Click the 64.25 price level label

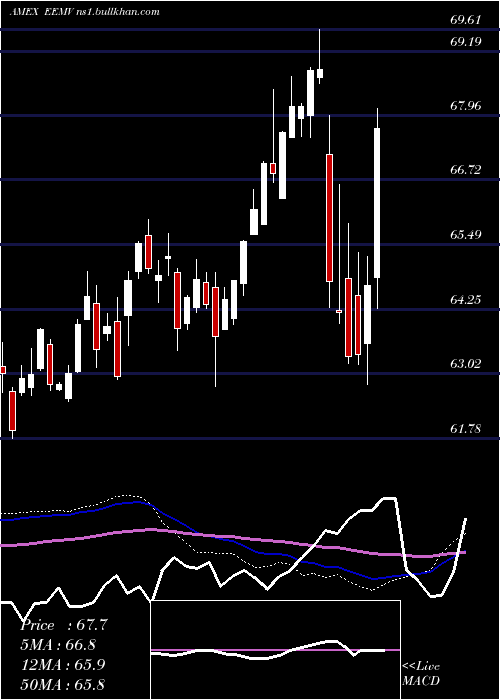(466, 299)
